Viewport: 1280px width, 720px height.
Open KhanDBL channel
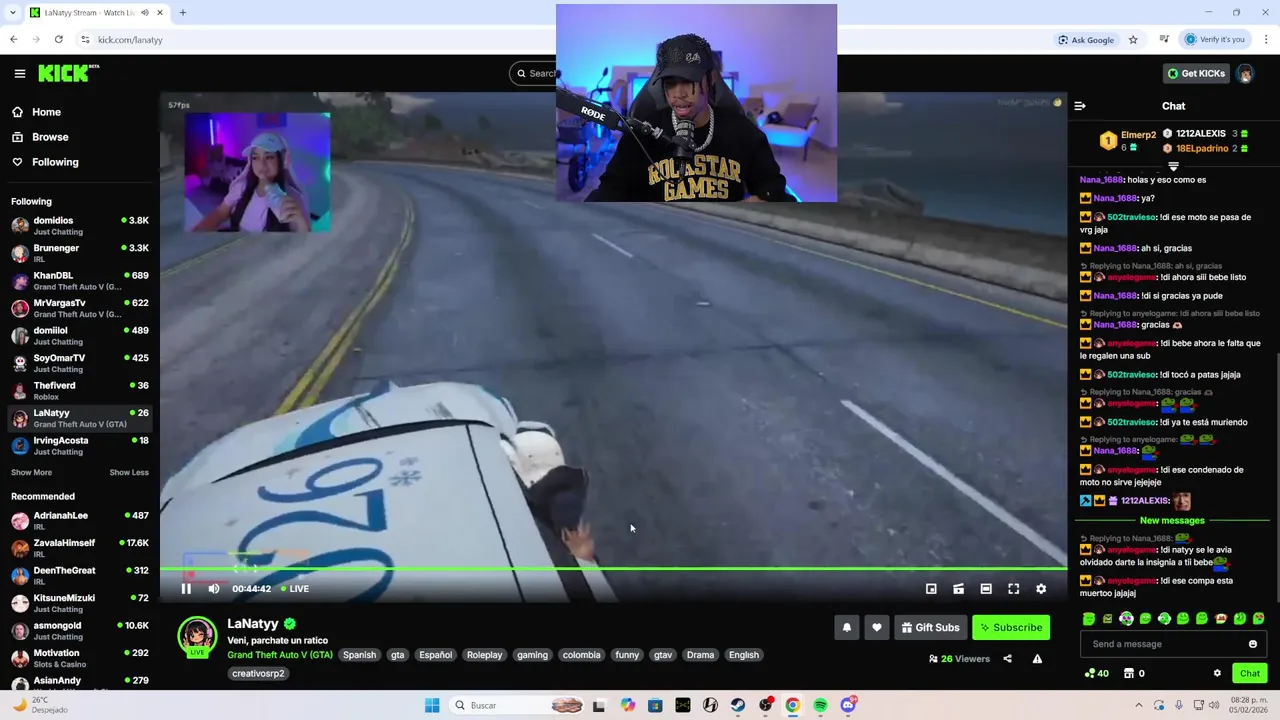[x=80, y=280]
